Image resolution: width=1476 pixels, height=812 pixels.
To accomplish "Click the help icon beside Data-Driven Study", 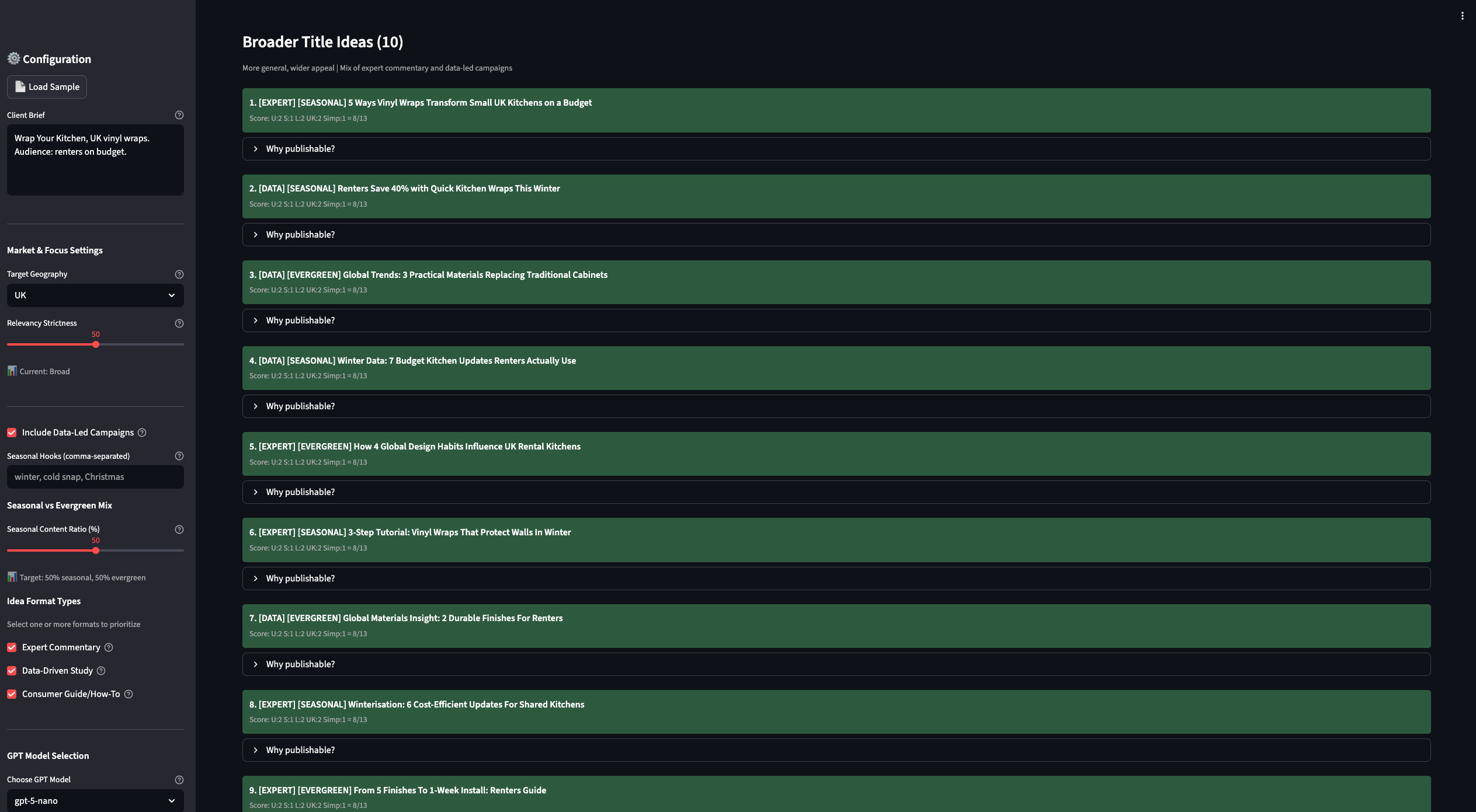I will tap(102, 670).
